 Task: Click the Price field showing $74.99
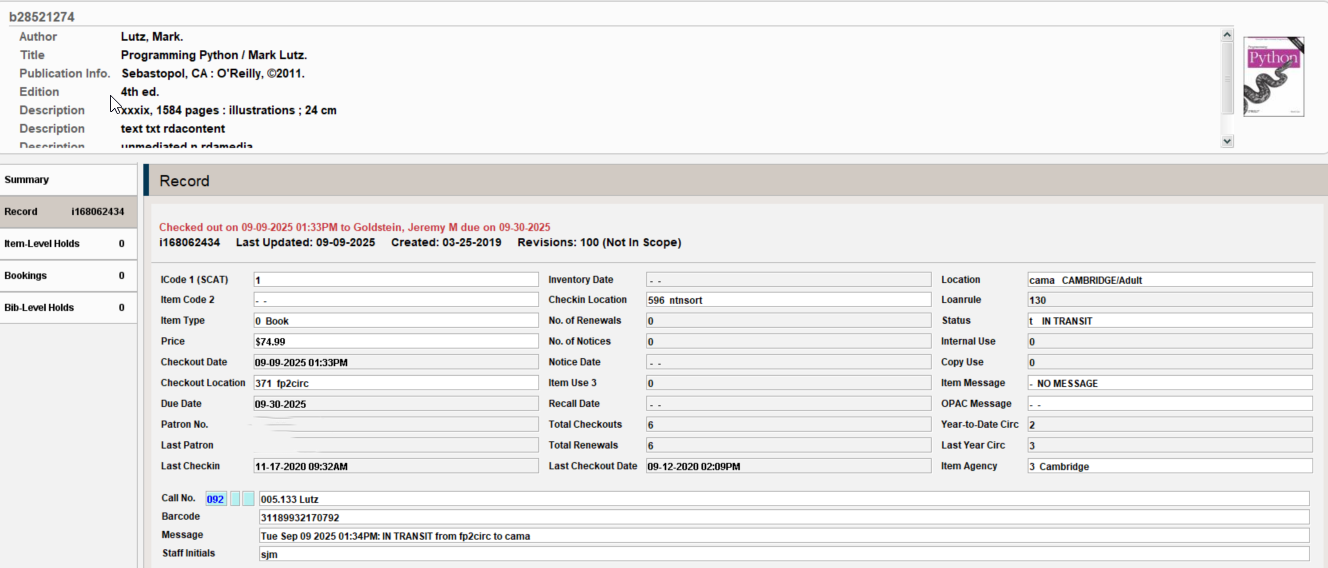(x=396, y=342)
